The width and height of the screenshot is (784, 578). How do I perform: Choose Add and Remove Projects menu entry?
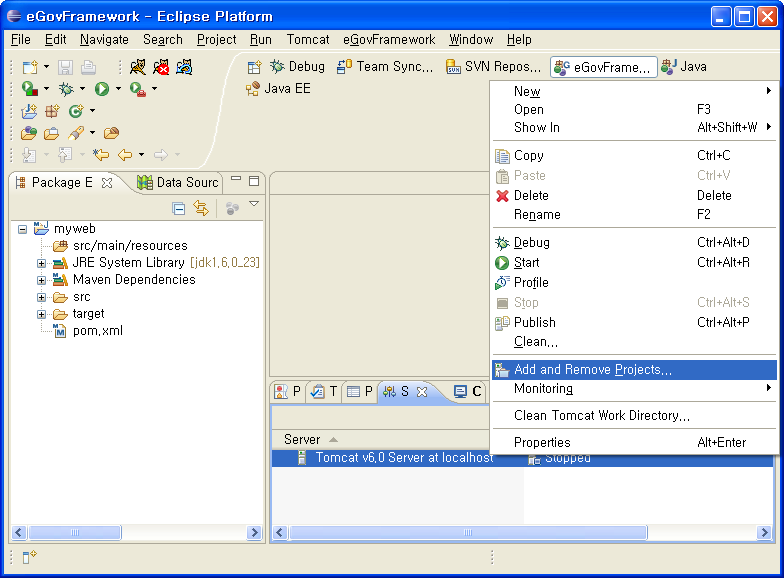(x=634, y=370)
